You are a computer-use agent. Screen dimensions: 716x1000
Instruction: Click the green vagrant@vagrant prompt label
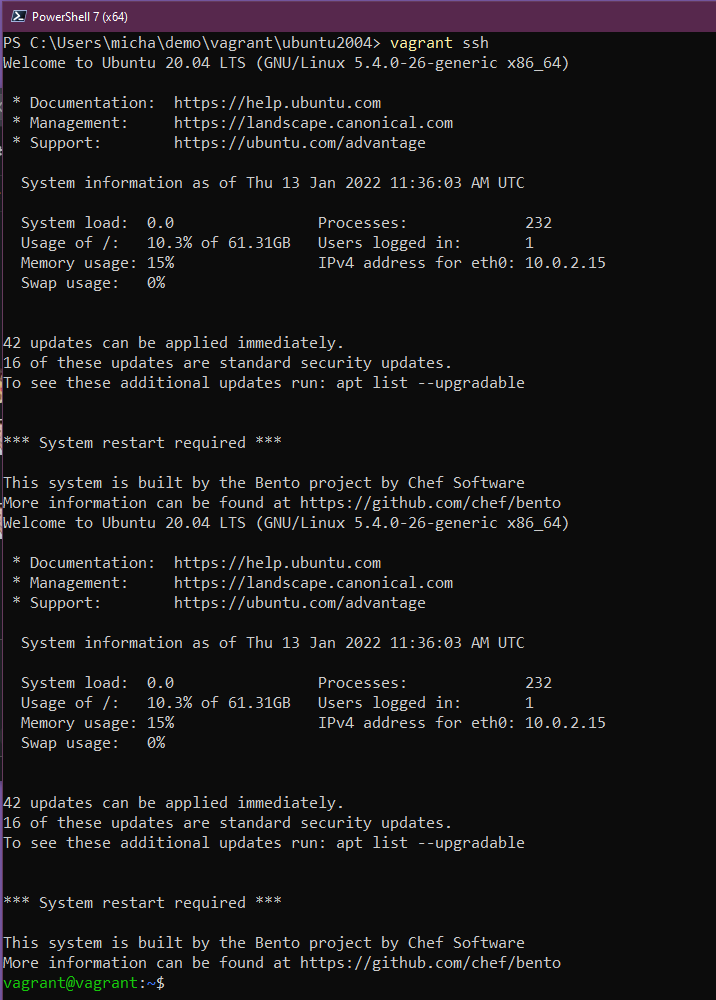tap(70, 982)
